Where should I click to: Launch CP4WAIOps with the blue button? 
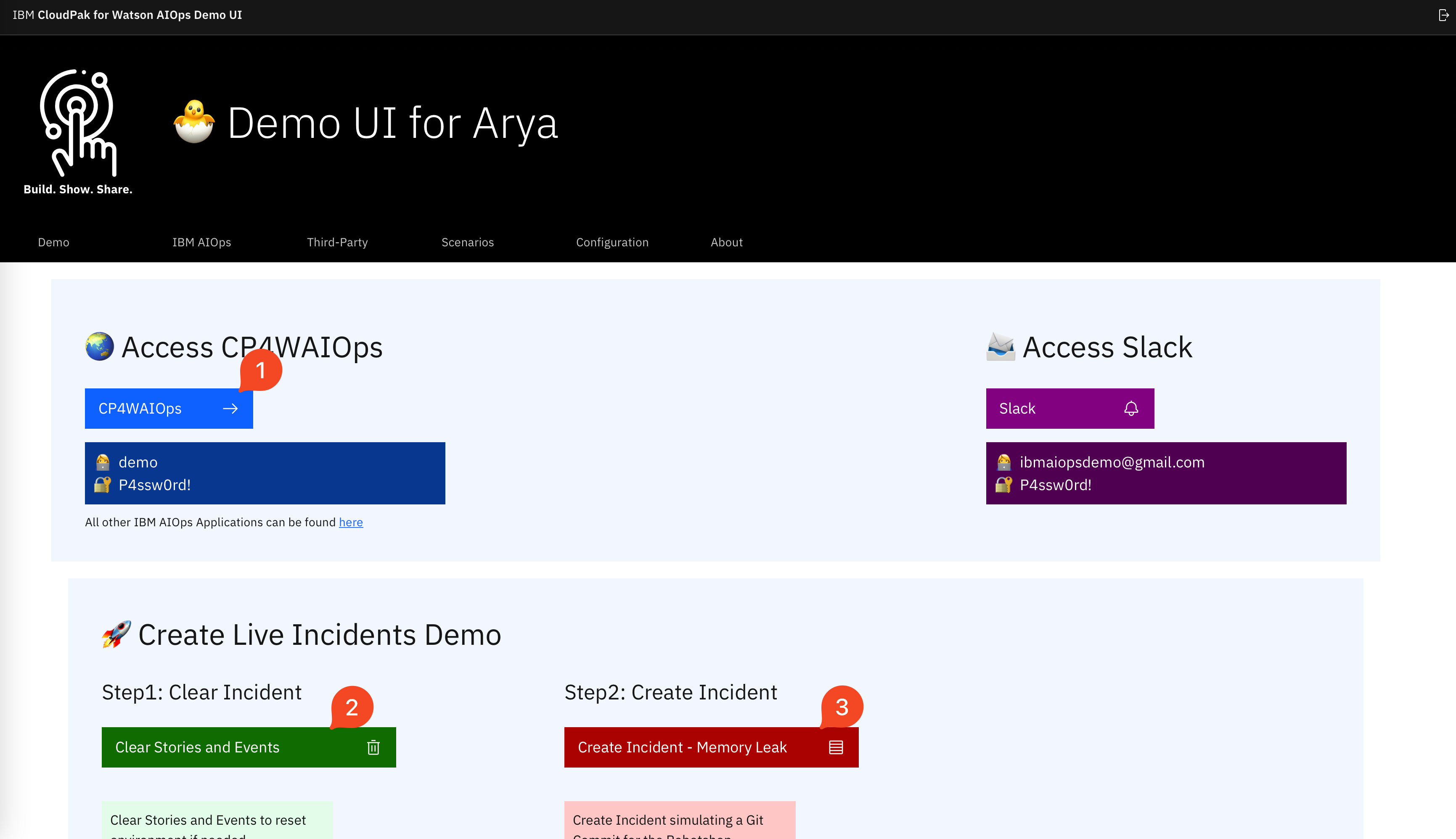(x=169, y=409)
